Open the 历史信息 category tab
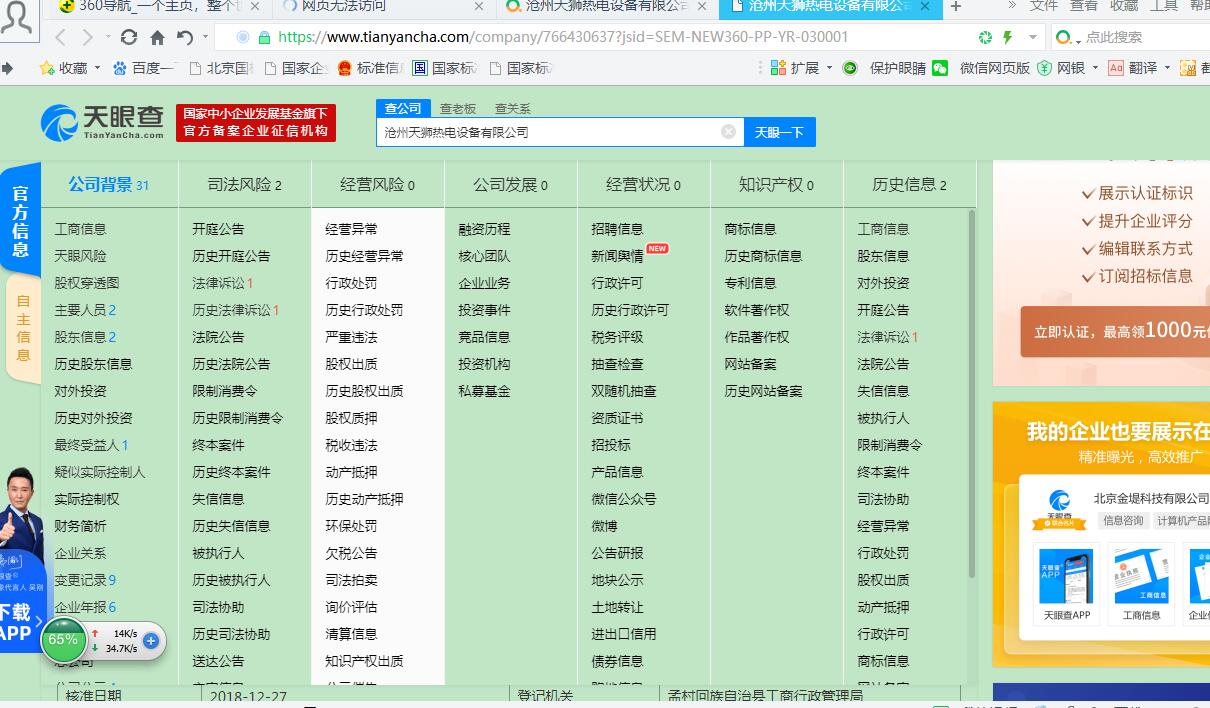This screenshot has height=708, width=1210. pyautogui.click(x=909, y=185)
